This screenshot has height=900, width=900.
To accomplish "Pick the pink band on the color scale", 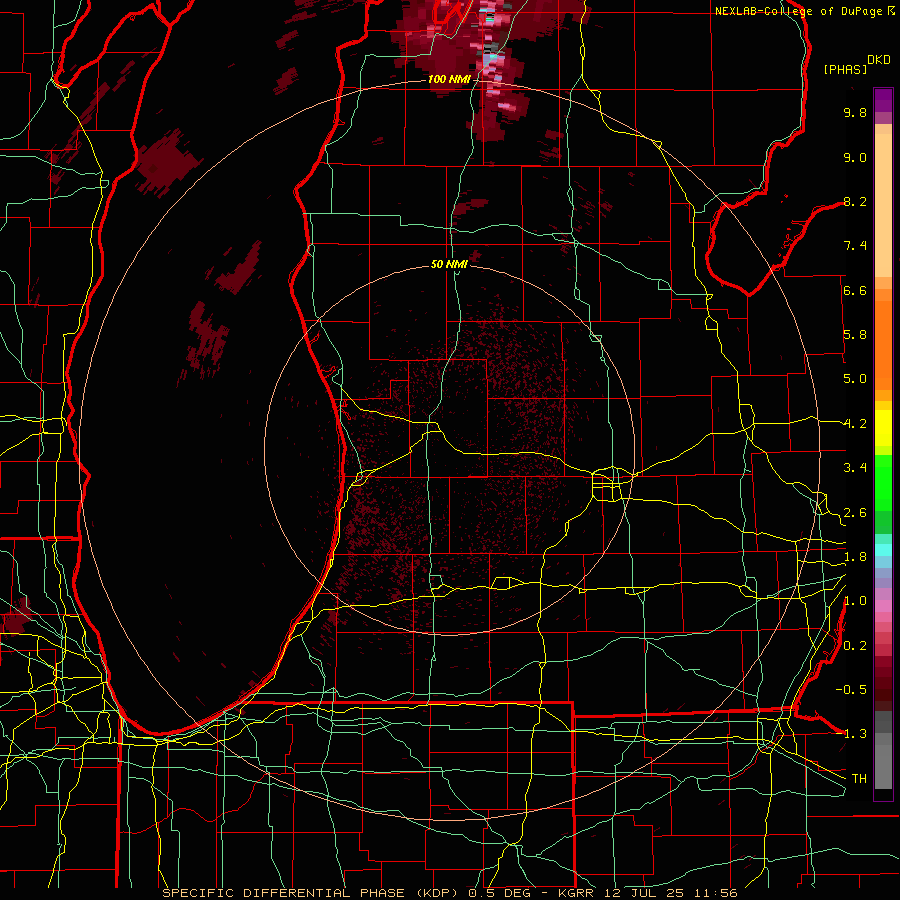I will (x=883, y=606).
